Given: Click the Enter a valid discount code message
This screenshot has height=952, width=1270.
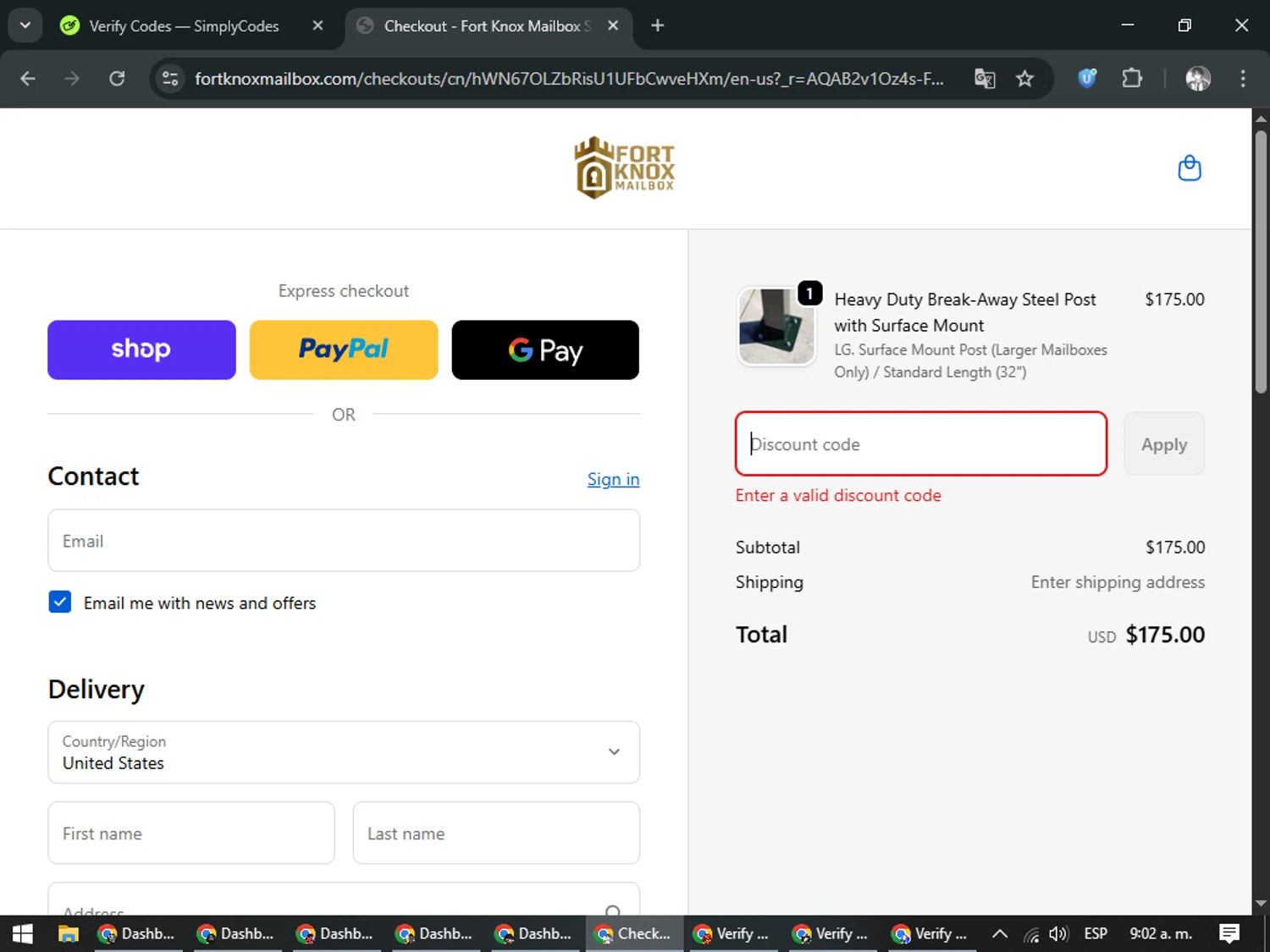Looking at the screenshot, I should (838, 495).
